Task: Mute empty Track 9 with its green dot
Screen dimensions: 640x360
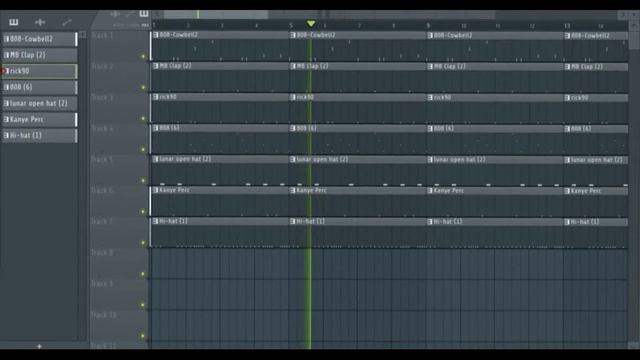Action: pos(143,305)
